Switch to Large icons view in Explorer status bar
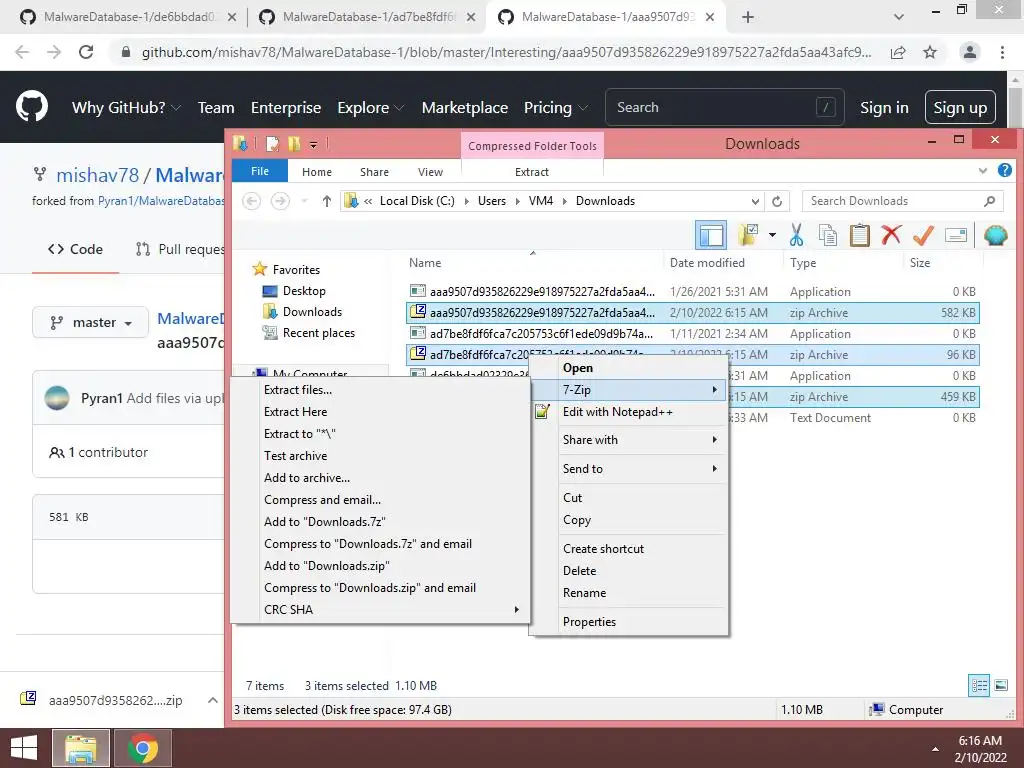Viewport: 1024px width, 768px height. pos(1000,685)
